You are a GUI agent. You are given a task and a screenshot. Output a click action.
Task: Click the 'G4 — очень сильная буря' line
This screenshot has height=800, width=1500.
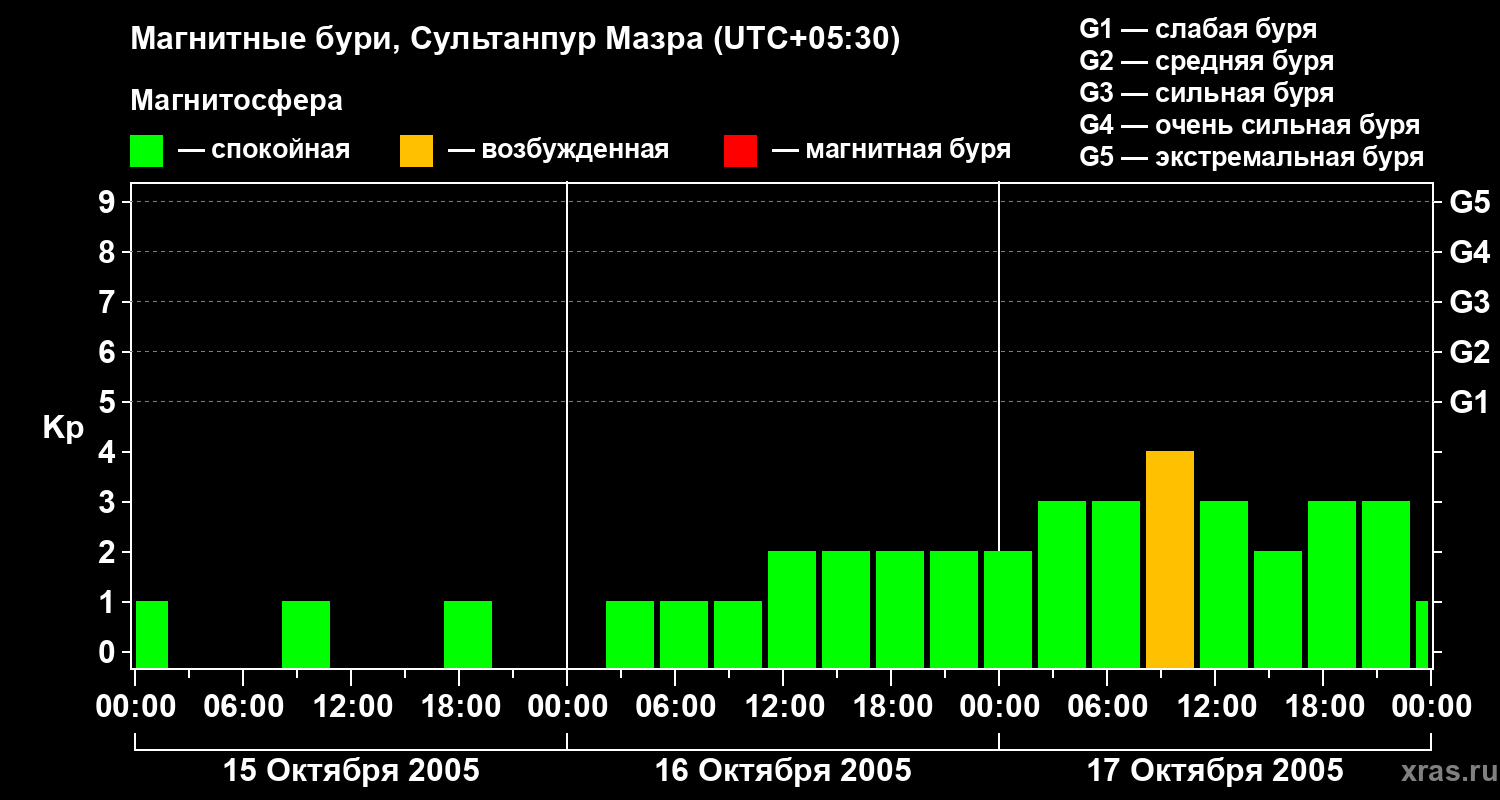coord(1250,125)
